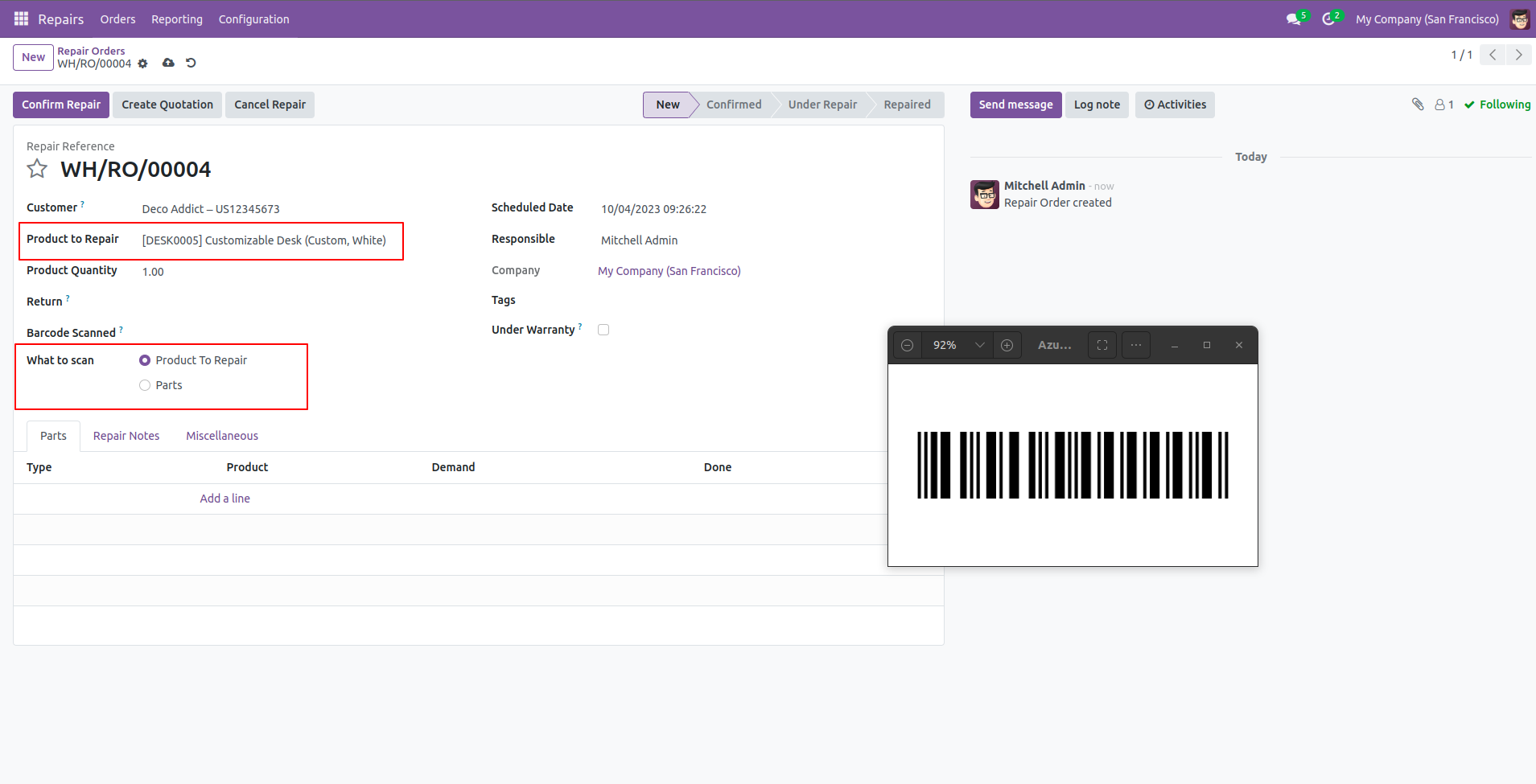Sort parts by the Demand column header
Screen dimensions: 1536x784
(453, 467)
